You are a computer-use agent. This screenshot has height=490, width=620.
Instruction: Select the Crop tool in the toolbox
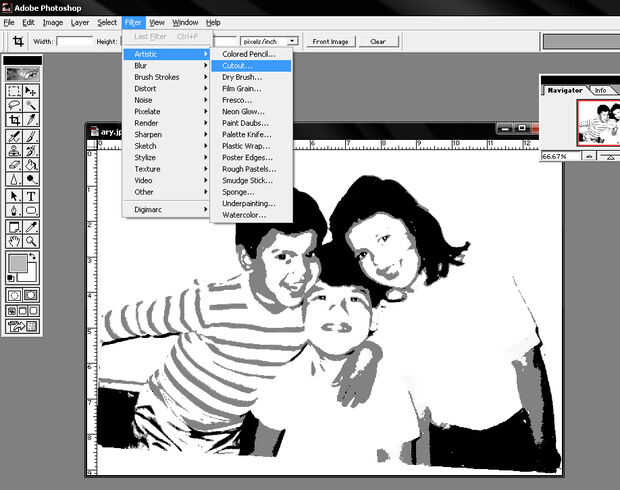coord(14,119)
